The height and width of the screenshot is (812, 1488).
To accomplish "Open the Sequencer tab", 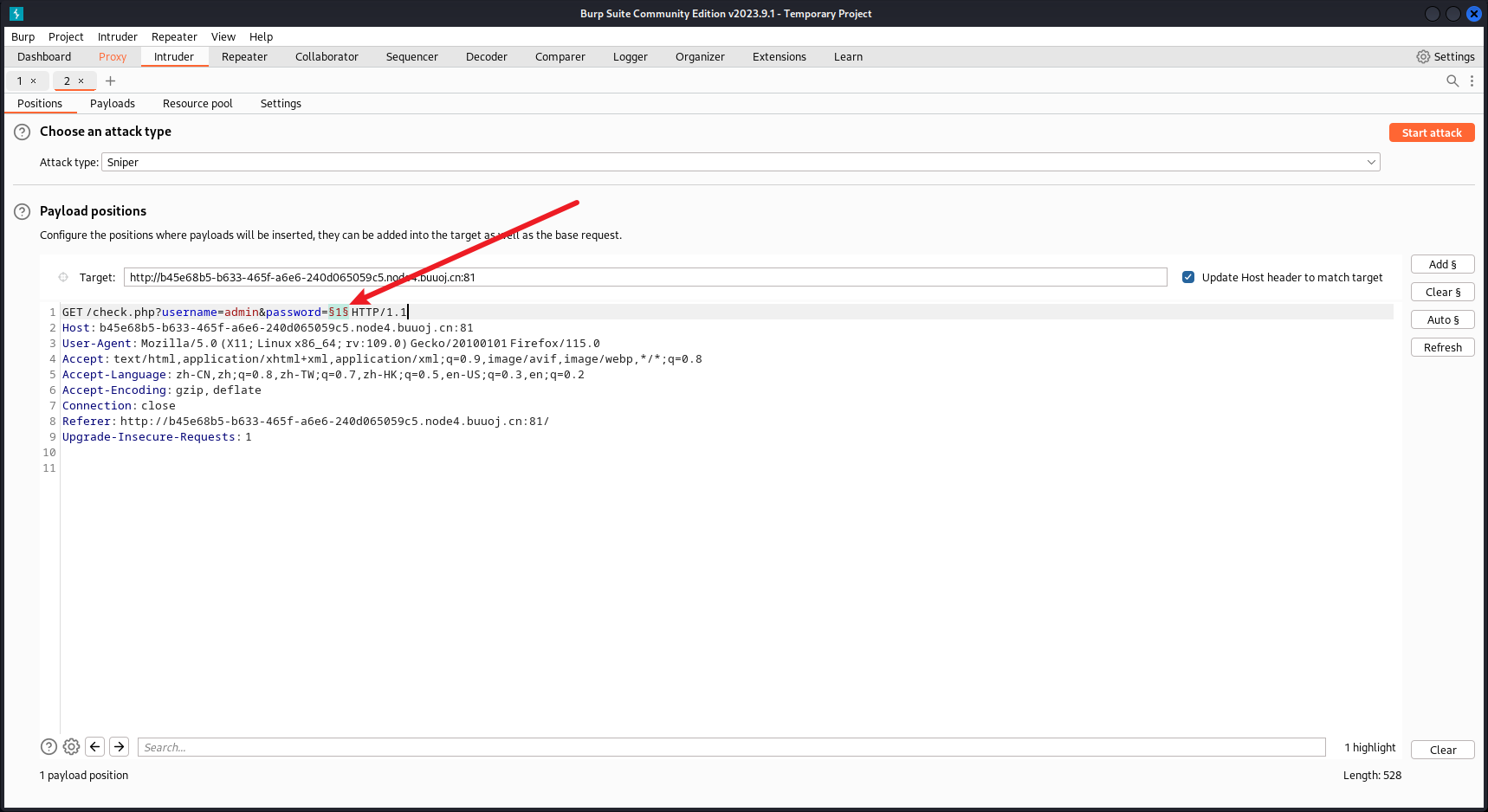I will 412,56.
